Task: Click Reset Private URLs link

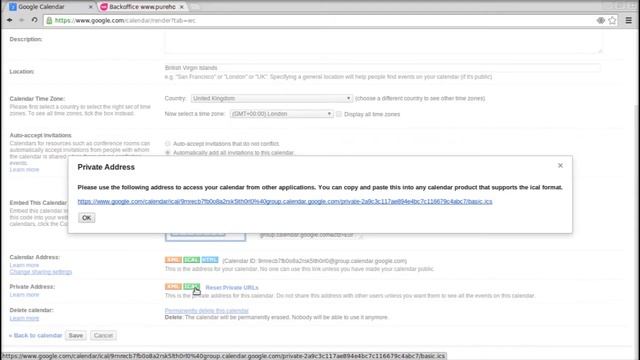Action: click(232, 288)
